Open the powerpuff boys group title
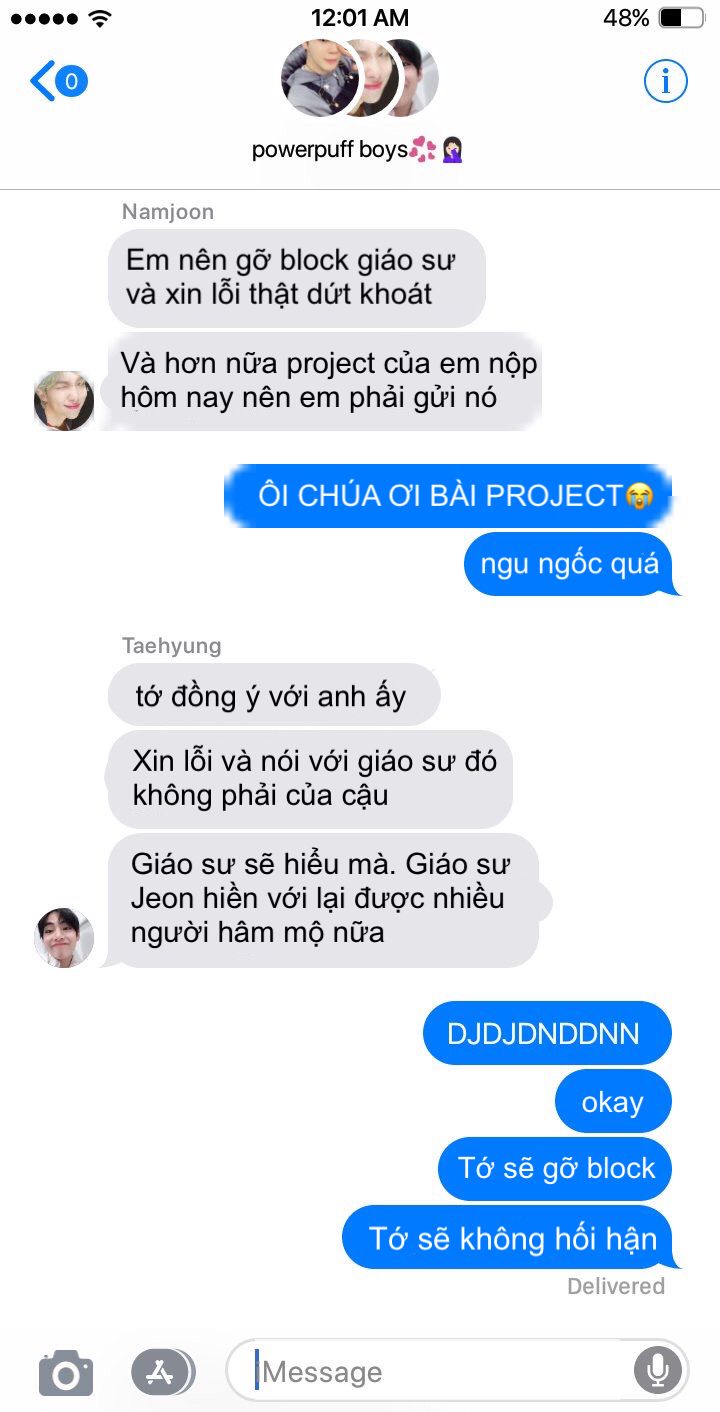This screenshot has height=1412, width=720. click(359, 150)
